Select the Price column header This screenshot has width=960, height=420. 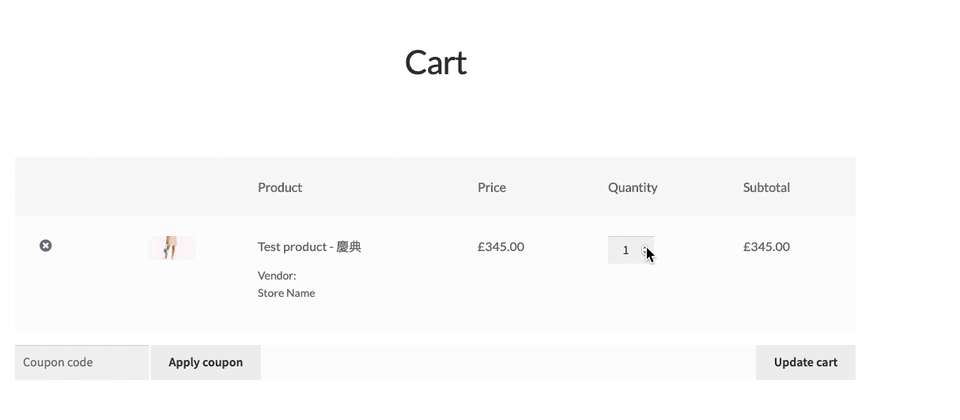(492, 187)
